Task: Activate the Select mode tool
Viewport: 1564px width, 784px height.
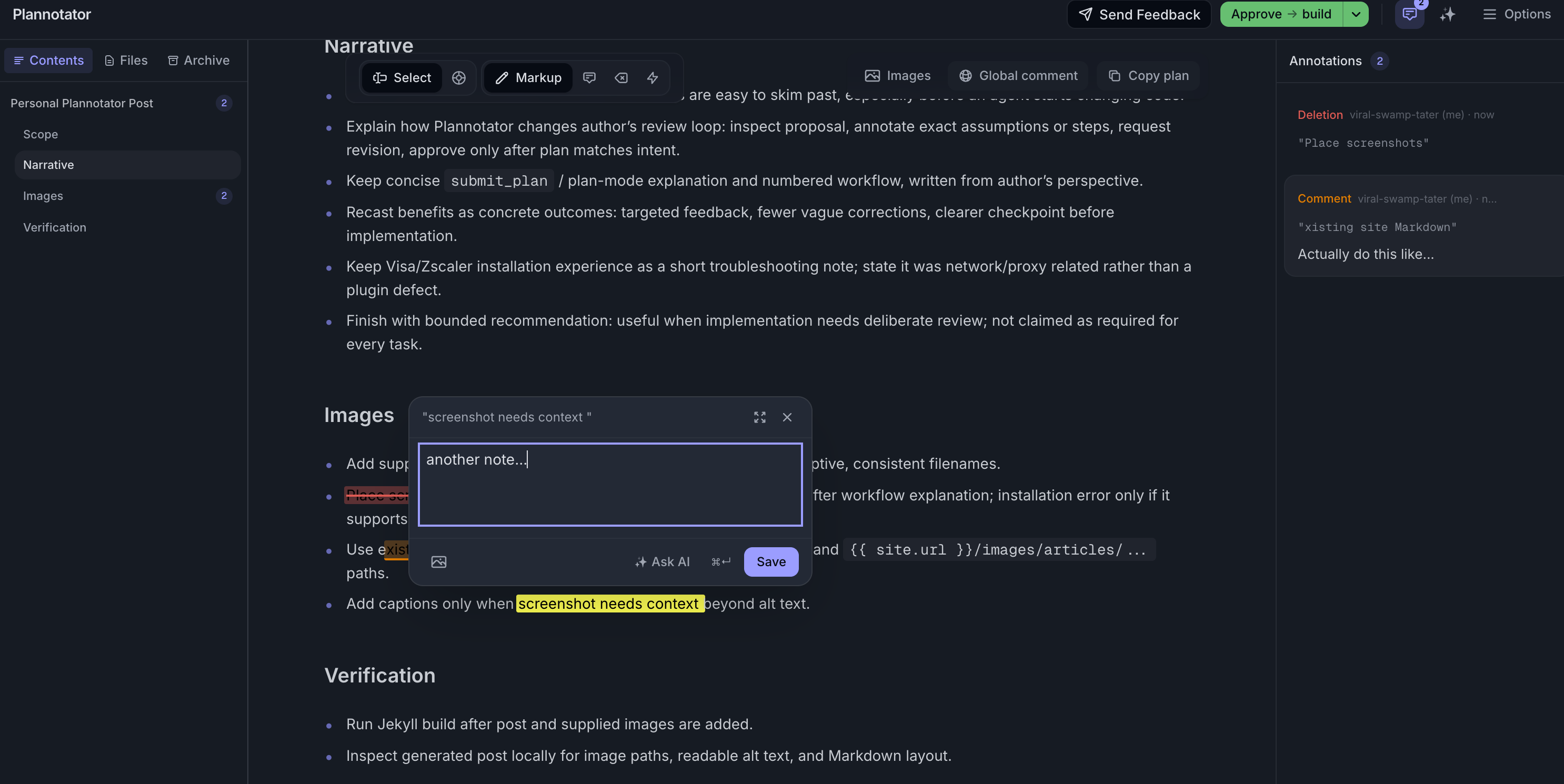Action: click(x=402, y=78)
